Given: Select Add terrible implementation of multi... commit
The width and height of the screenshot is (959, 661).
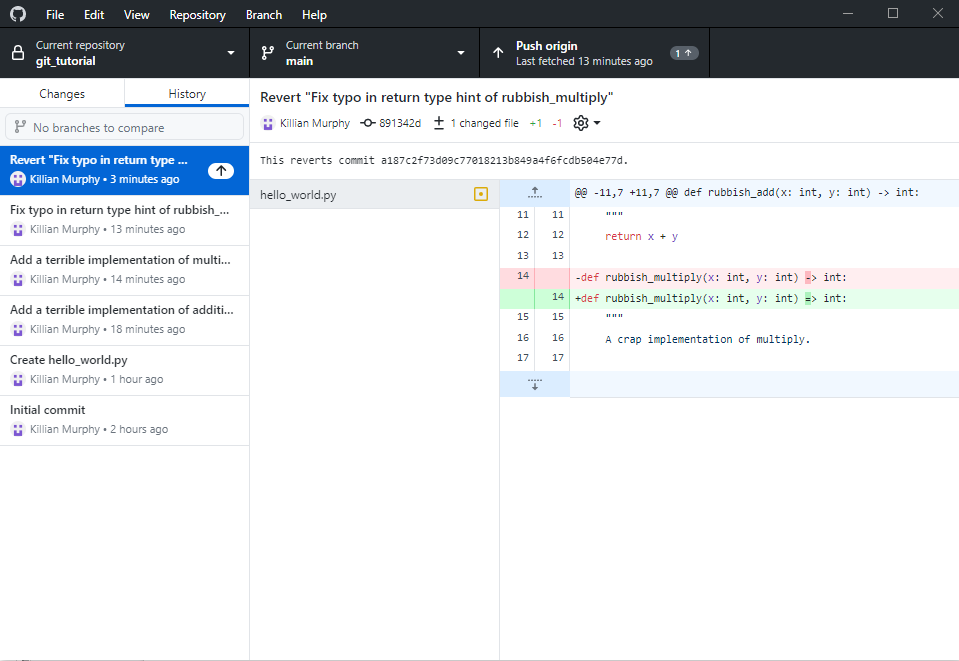Looking at the screenshot, I should (124, 270).
